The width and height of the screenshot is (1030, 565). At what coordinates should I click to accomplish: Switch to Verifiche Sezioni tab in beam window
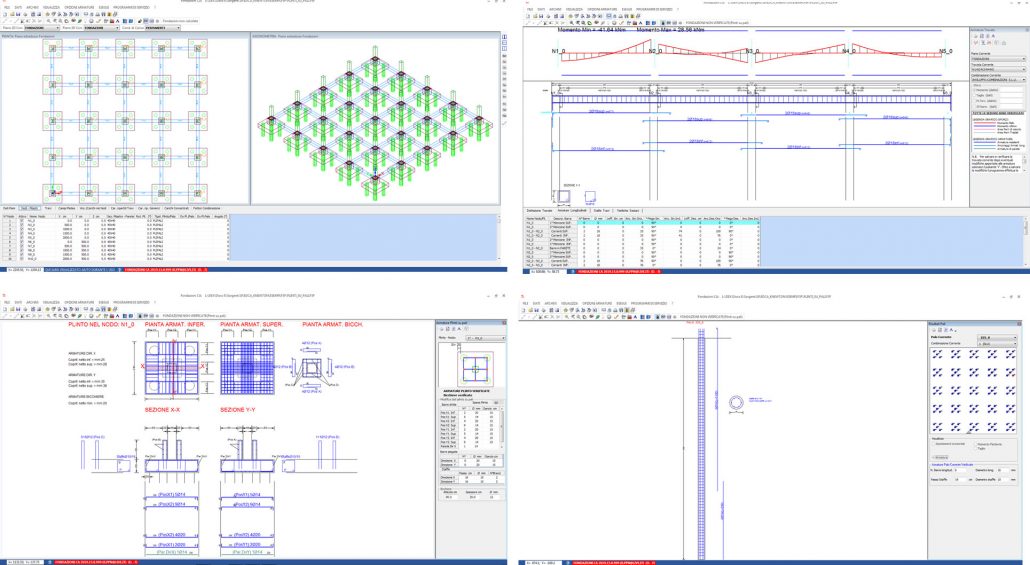pos(626,210)
